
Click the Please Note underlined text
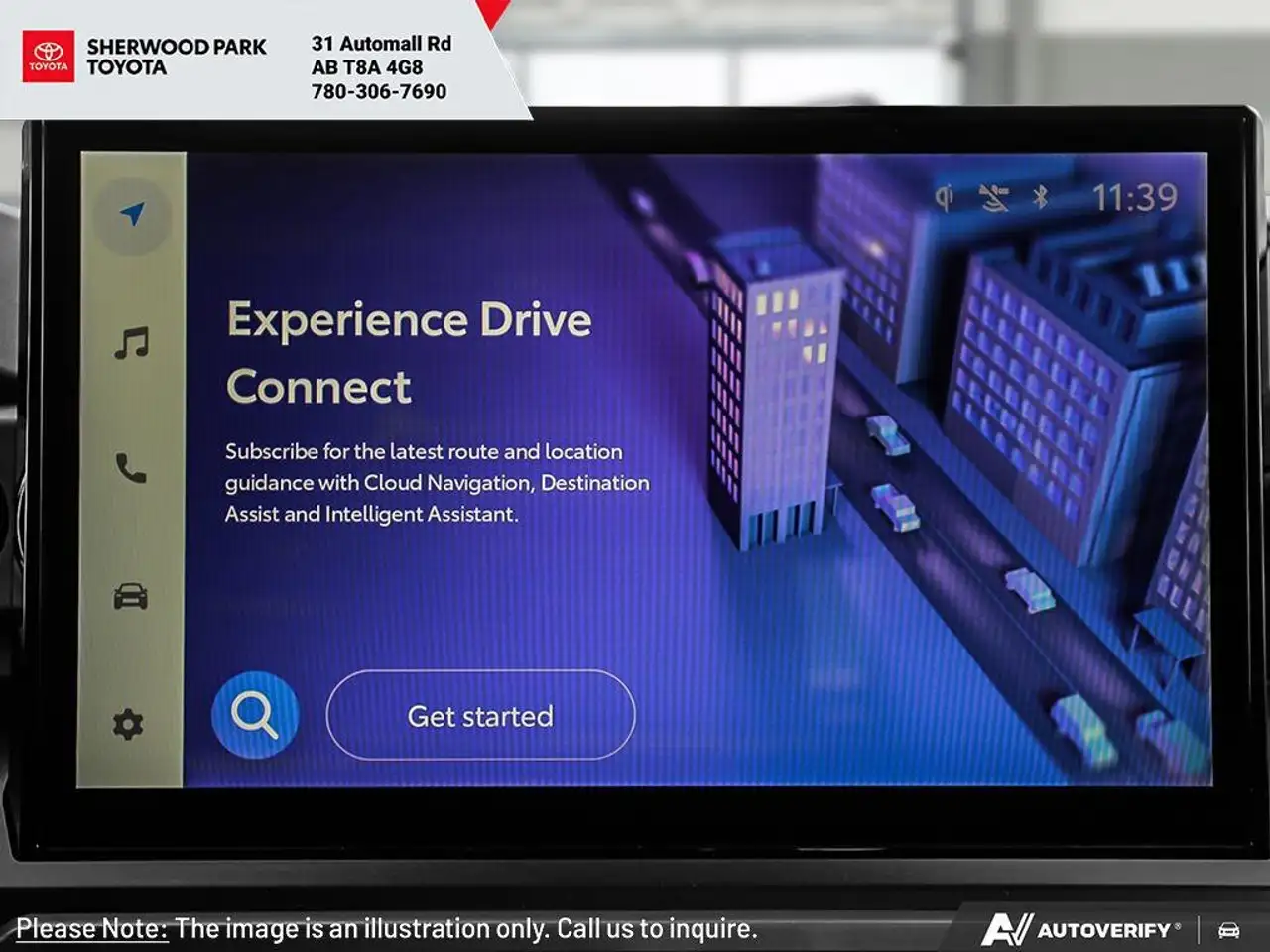[x=92, y=928]
